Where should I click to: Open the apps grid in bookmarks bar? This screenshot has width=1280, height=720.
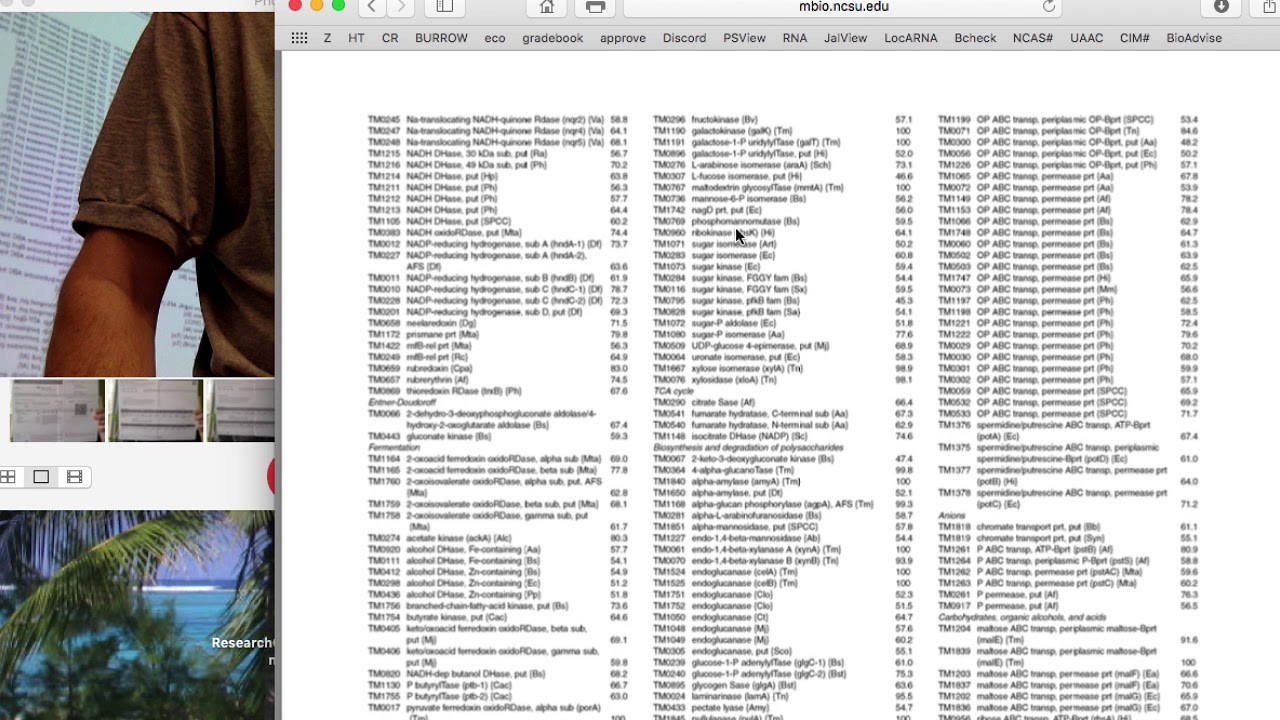[299, 38]
